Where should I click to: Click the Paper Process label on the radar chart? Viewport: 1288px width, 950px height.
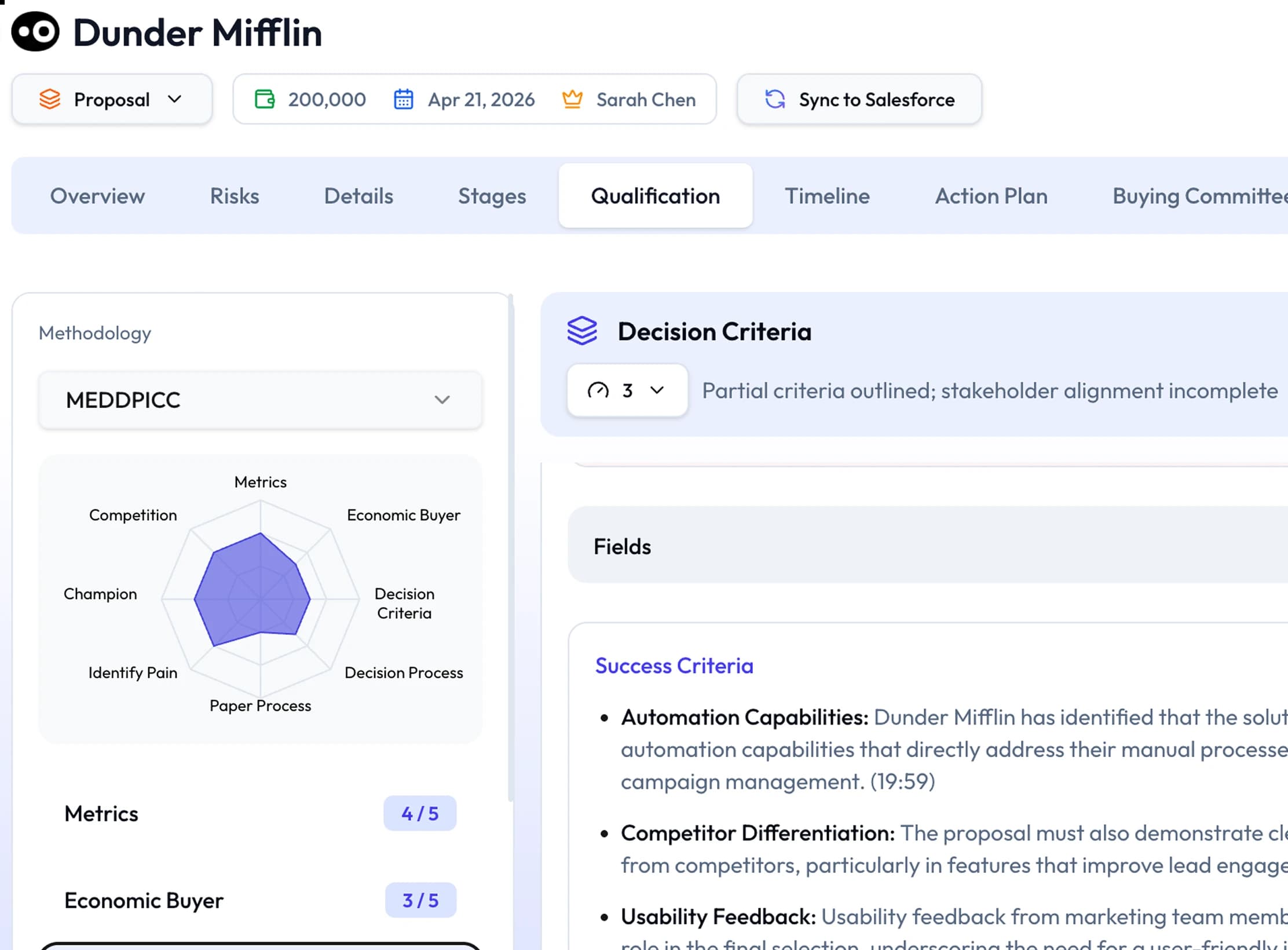260,706
